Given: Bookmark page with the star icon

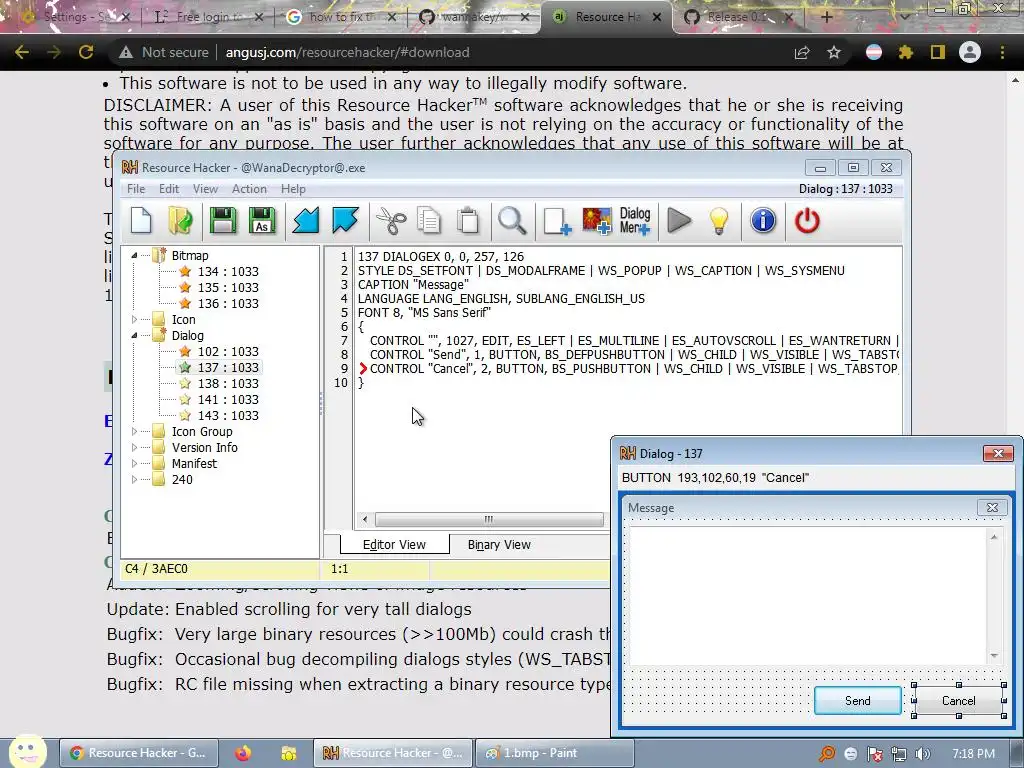Looking at the screenshot, I should pos(833,52).
